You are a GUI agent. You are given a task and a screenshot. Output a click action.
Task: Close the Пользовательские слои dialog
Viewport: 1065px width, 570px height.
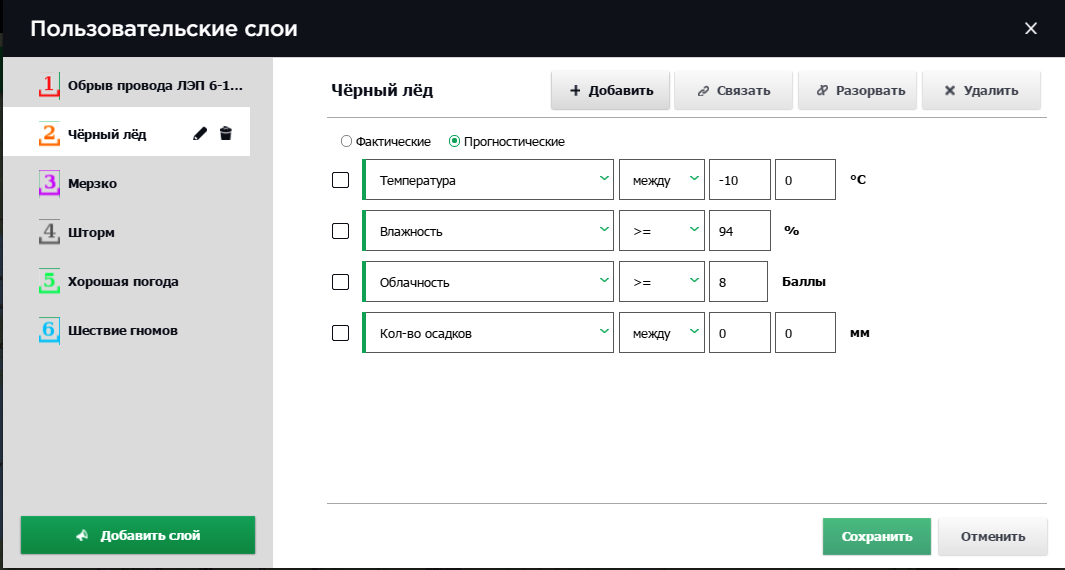[x=1031, y=28]
